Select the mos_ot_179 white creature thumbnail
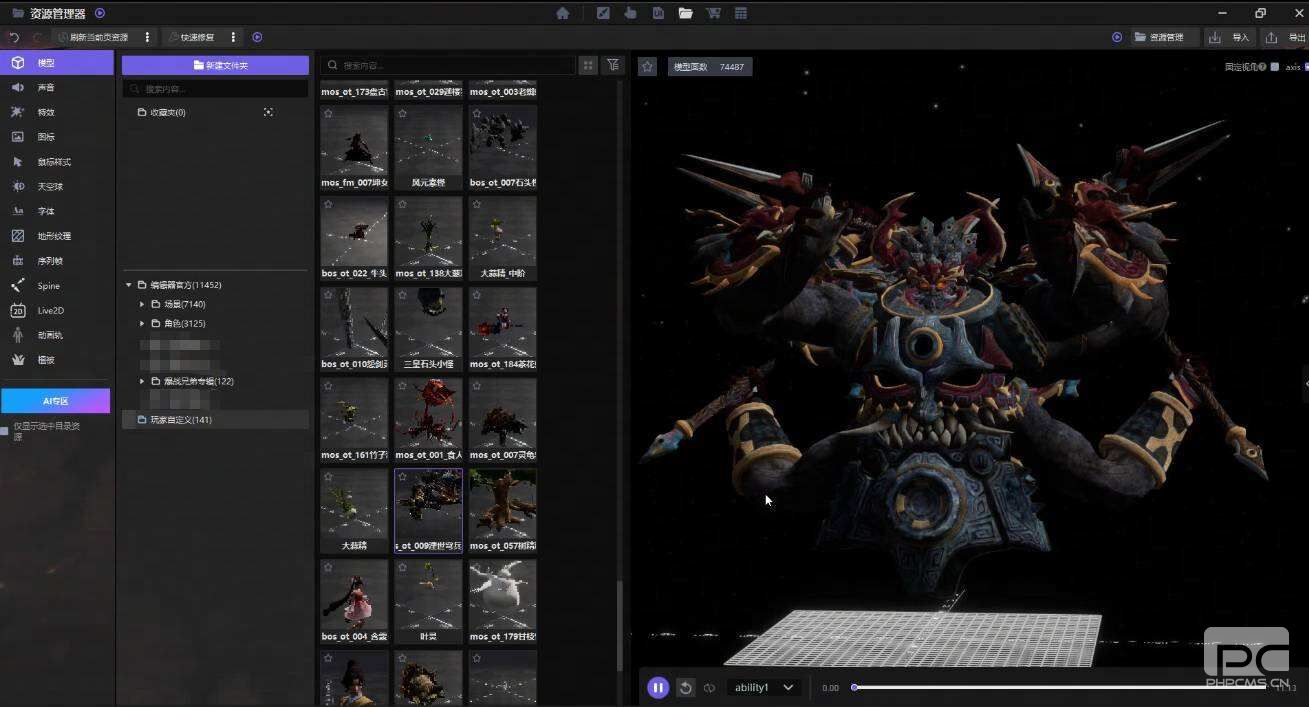 [x=502, y=601]
